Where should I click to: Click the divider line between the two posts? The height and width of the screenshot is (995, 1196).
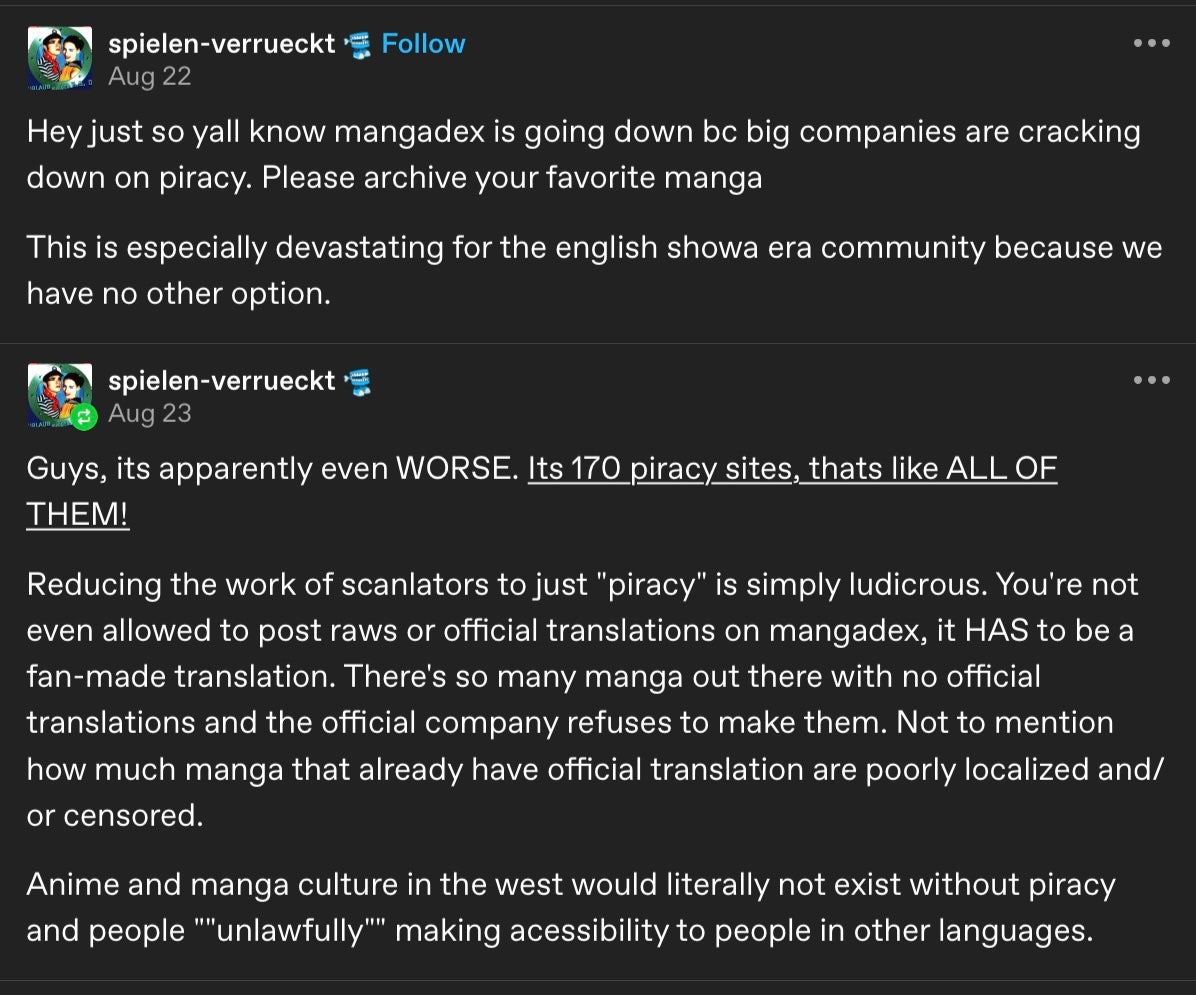point(598,343)
